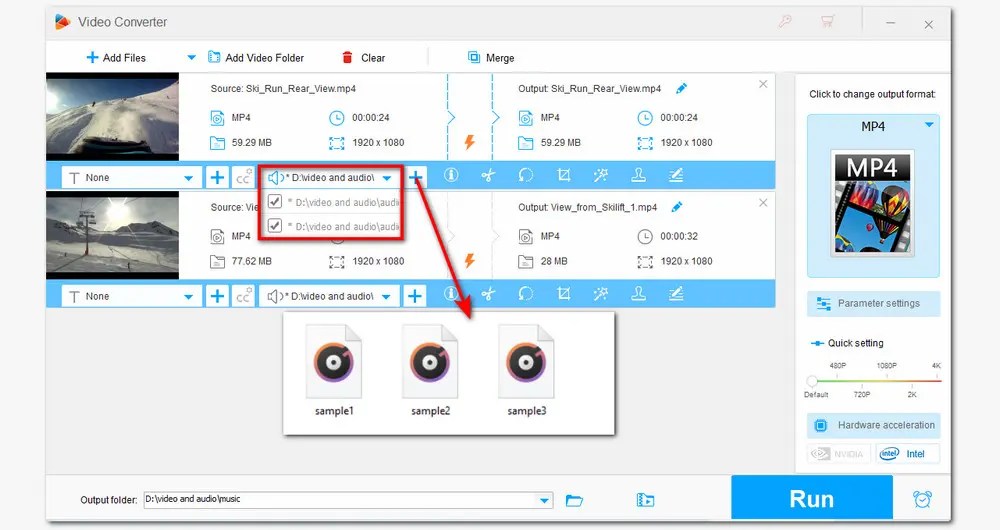Click the lightning acceleration icon on the second video

click(x=469, y=260)
